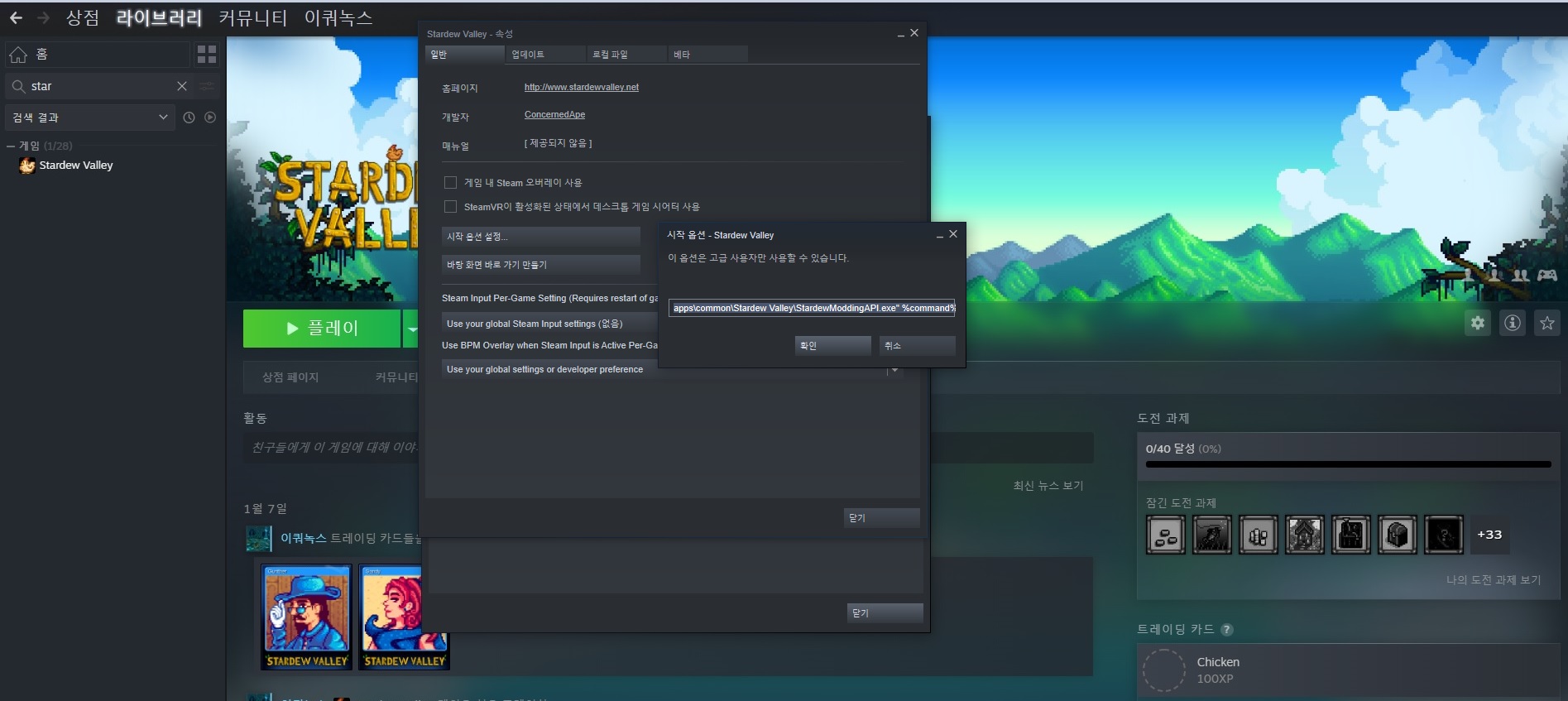
Task: Click the first locked achievement icon
Action: click(1166, 535)
